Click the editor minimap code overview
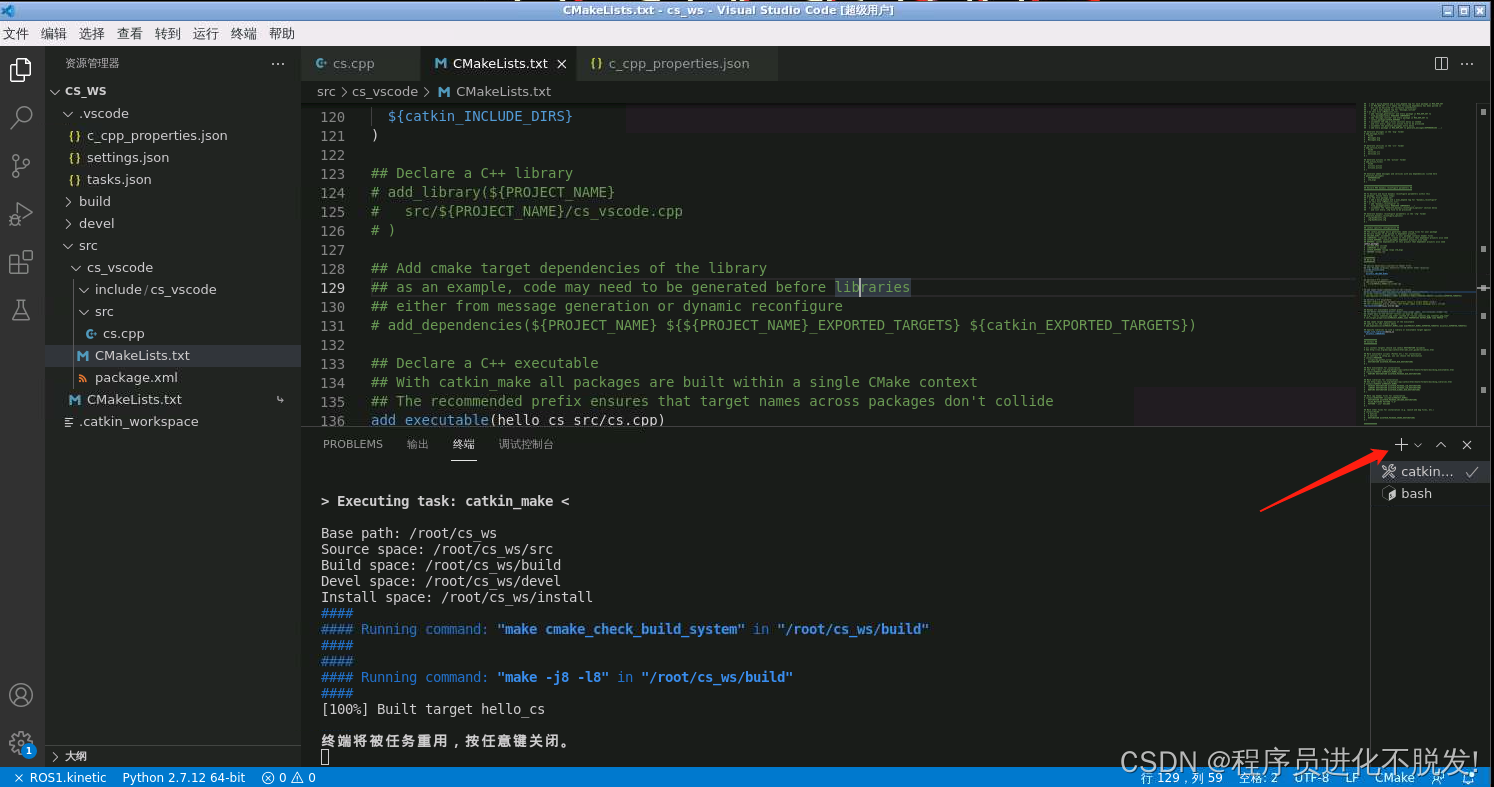Screen dimensions: 1494x787 [1421, 262]
